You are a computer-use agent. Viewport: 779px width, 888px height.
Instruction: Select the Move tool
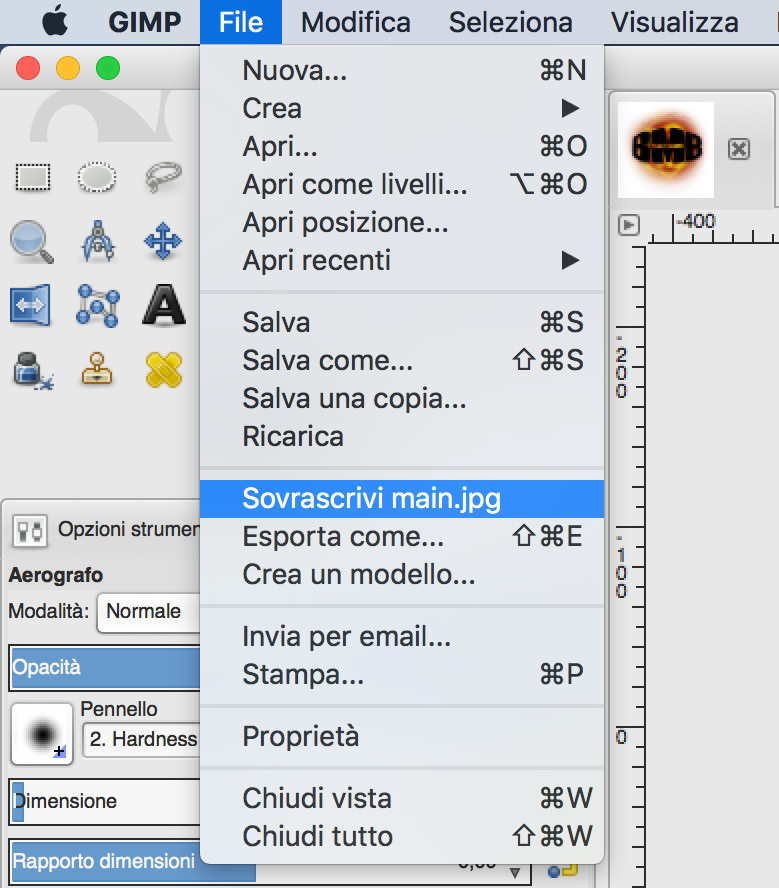coord(163,241)
